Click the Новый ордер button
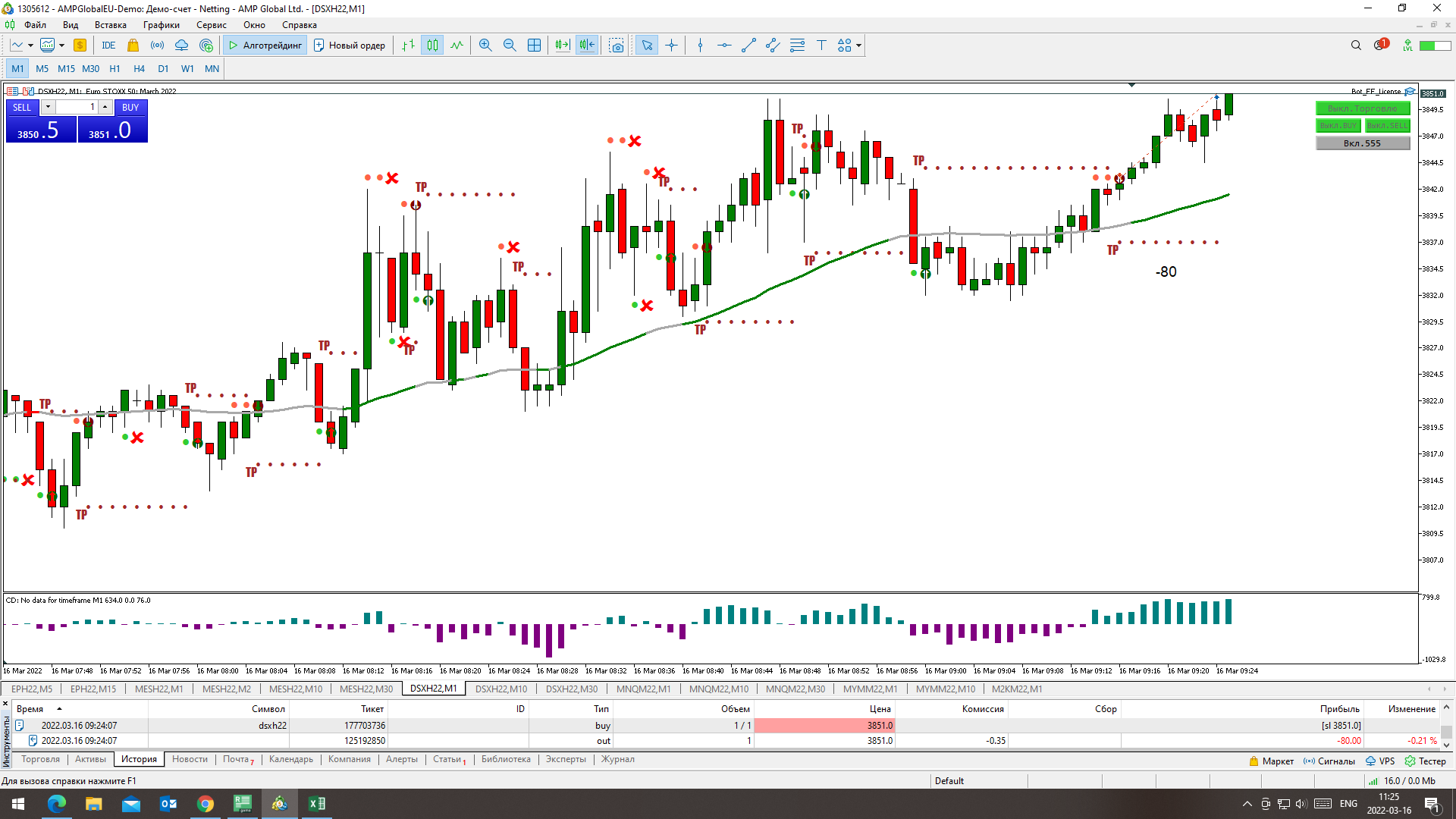 [x=350, y=45]
